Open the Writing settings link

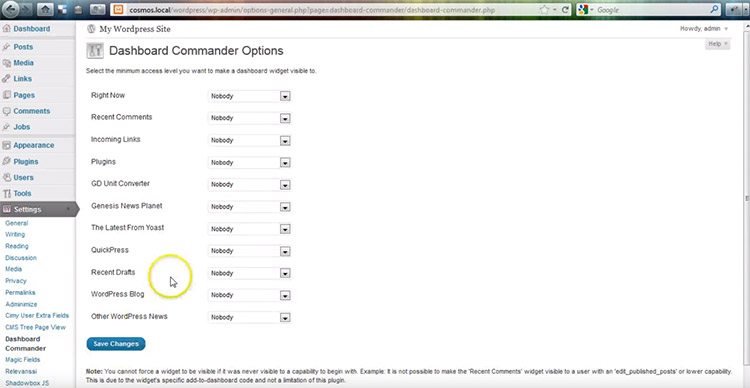[15, 234]
